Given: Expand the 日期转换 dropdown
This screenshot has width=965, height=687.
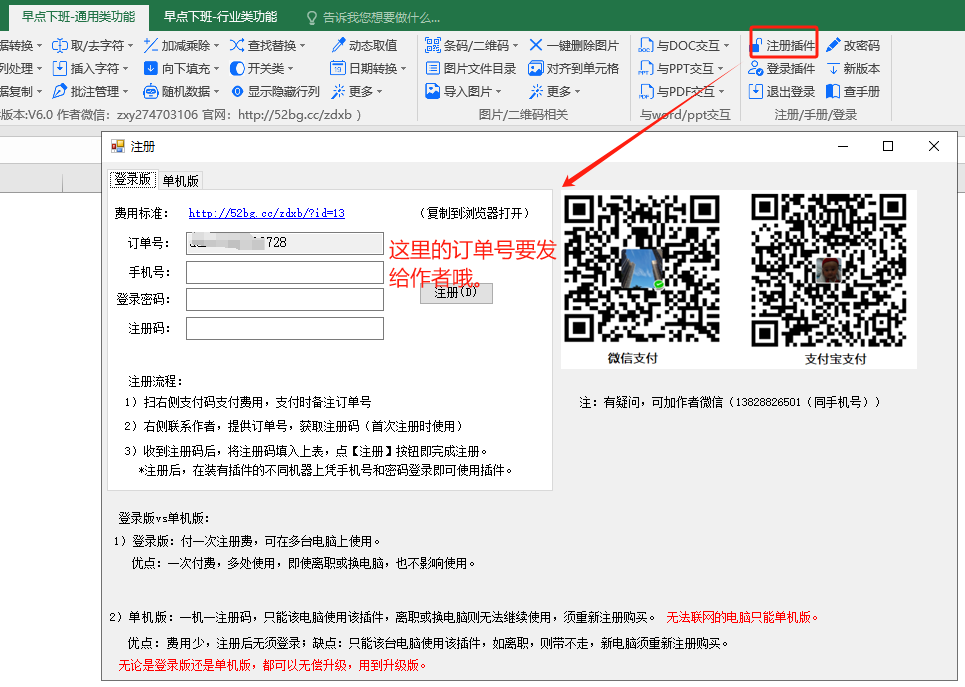Looking at the screenshot, I should (x=404, y=69).
